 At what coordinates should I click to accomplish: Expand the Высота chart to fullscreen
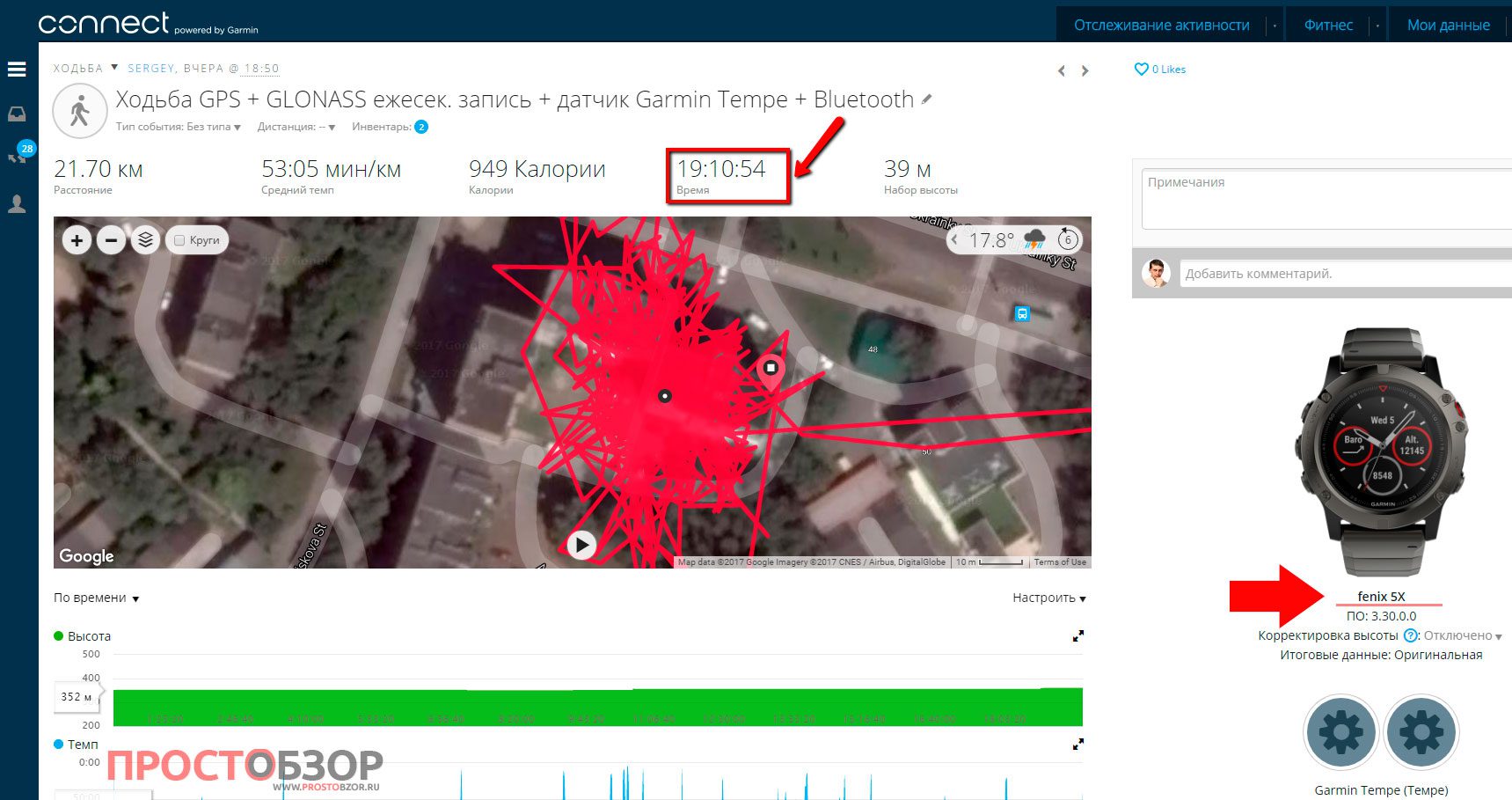tap(1078, 636)
